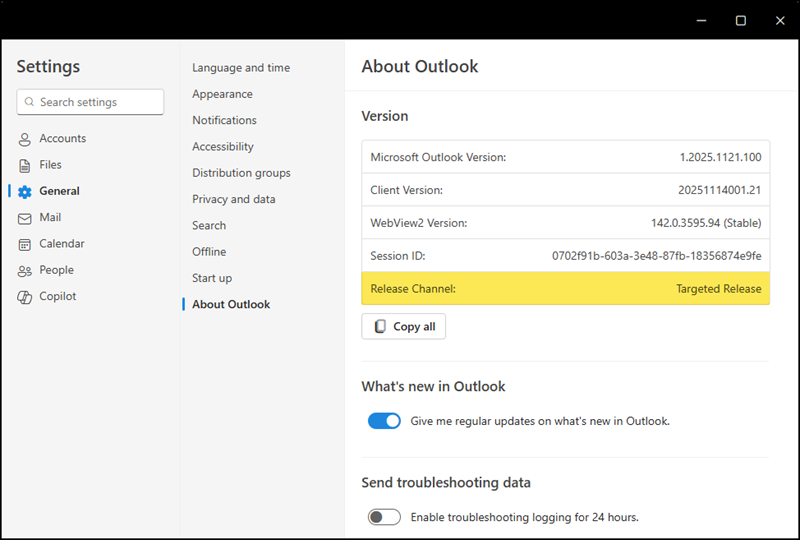Click the Client Version label
This screenshot has height=540, width=800.
coord(406,190)
